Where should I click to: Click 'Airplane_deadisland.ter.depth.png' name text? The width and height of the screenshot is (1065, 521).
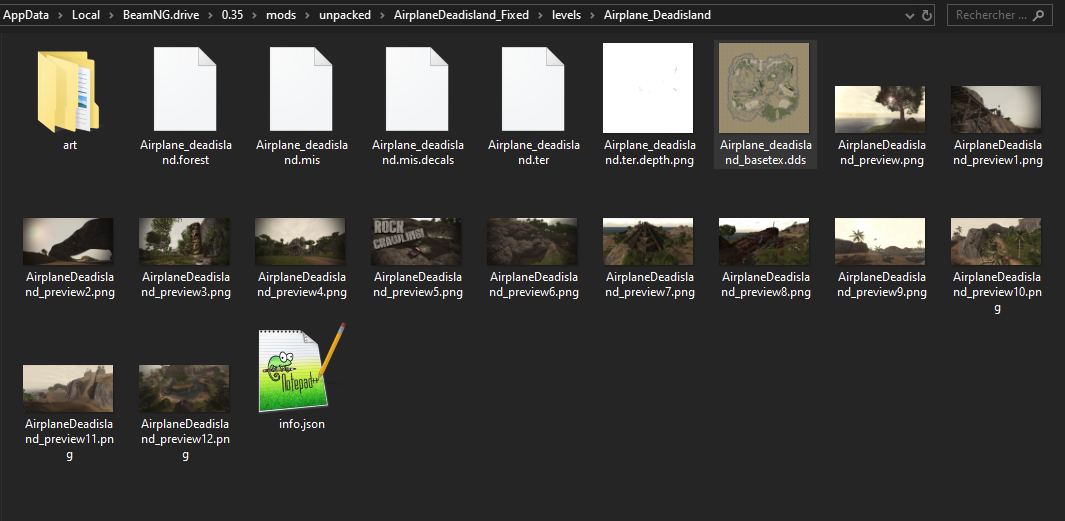(649, 153)
